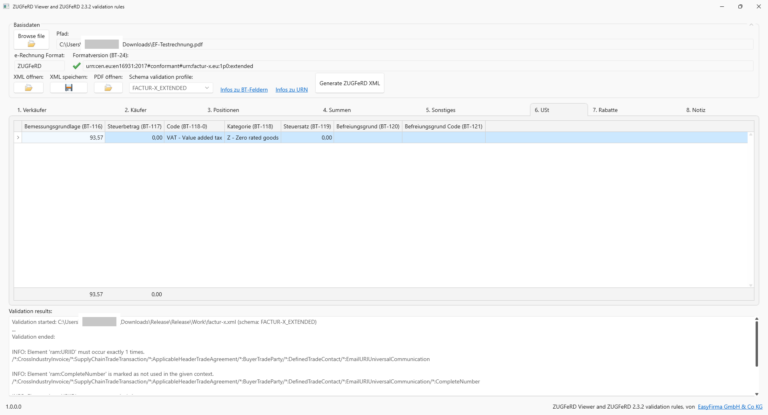Click the green checkmark validity icon
The height and width of the screenshot is (415, 768).
pos(77,66)
